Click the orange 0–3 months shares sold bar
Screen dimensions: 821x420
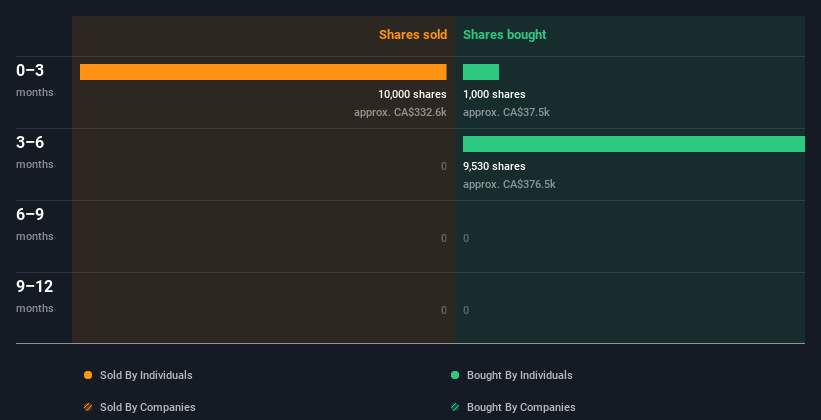[263, 72]
